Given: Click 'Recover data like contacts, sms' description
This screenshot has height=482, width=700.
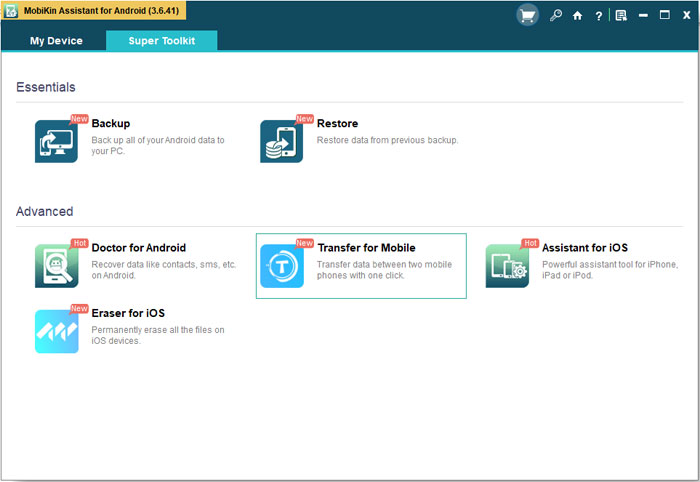Looking at the screenshot, I should [x=164, y=270].
